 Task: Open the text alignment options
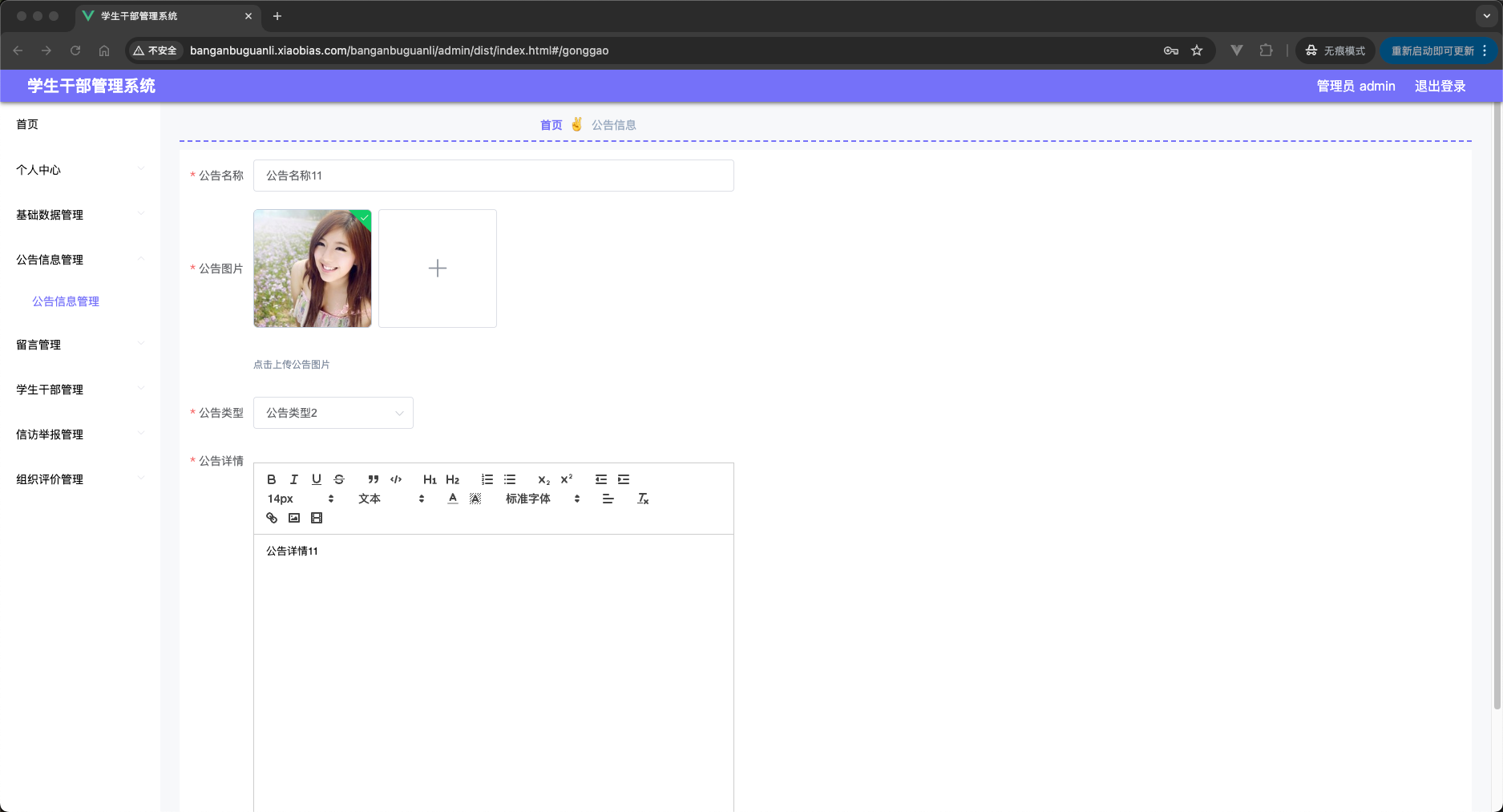coord(608,499)
